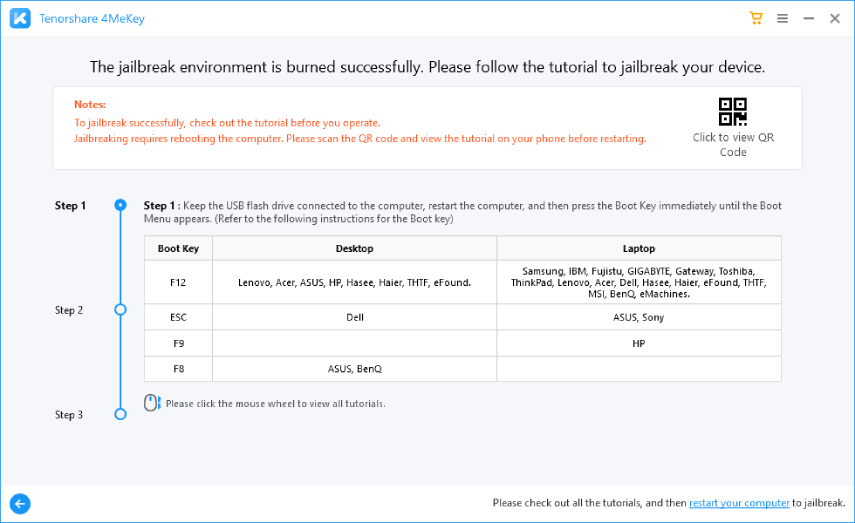This screenshot has width=855, height=523.
Task: Minimize the 4MeKey window
Action: [x=808, y=18]
